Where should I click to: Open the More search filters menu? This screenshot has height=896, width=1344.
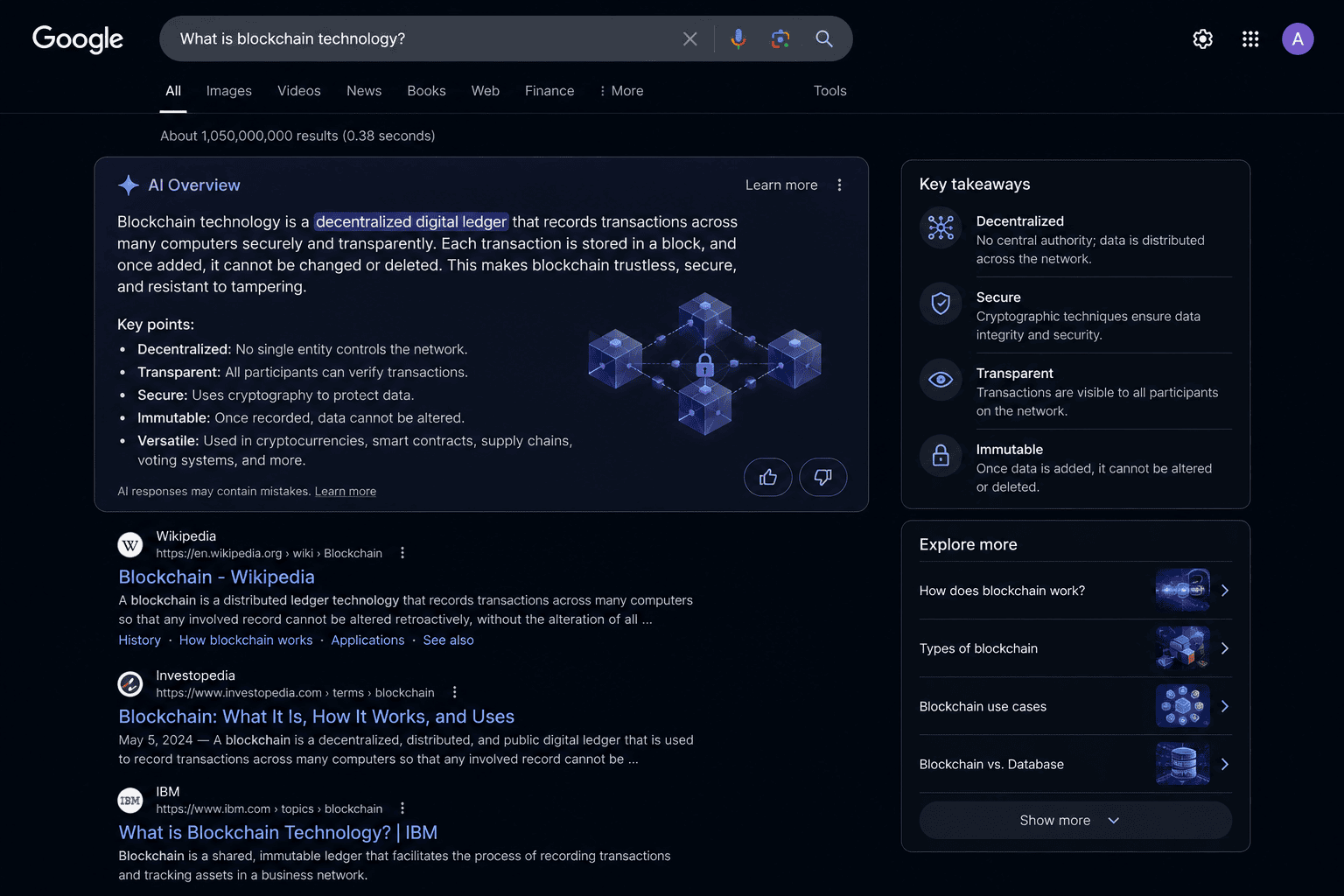[621, 91]
